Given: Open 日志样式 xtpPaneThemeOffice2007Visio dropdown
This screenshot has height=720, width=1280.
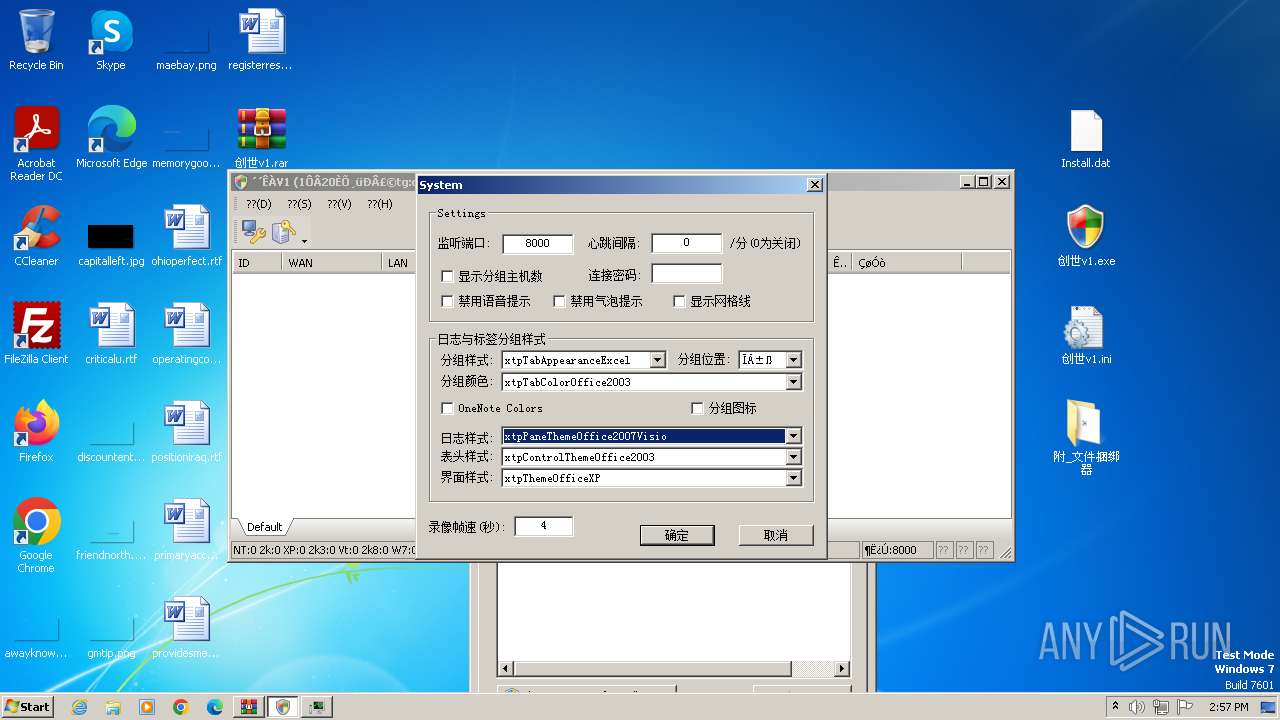Looking at the screenshot, I should [793, 436].
